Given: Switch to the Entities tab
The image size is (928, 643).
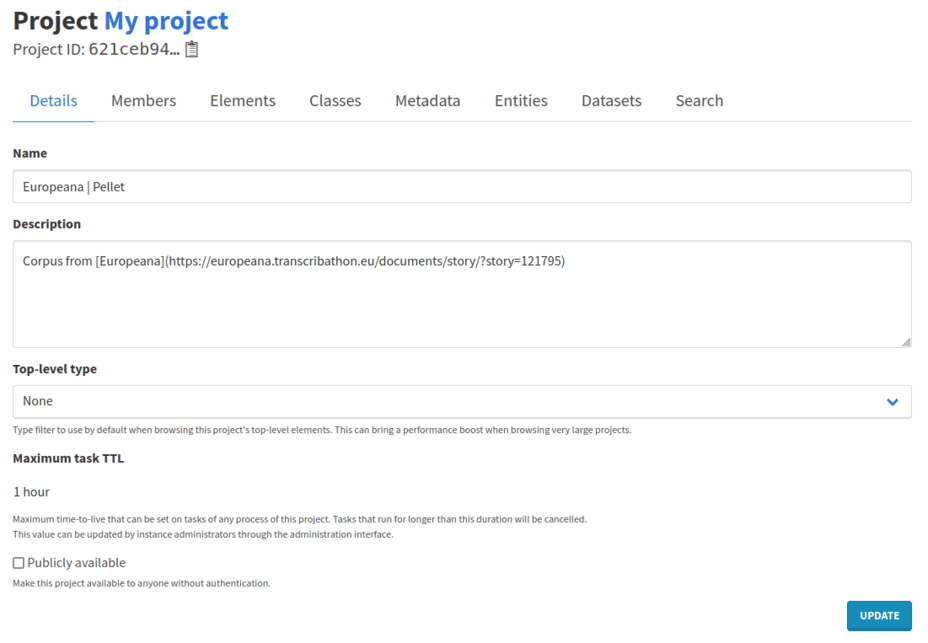Looking at the screenshot, I should coord(521,101).
